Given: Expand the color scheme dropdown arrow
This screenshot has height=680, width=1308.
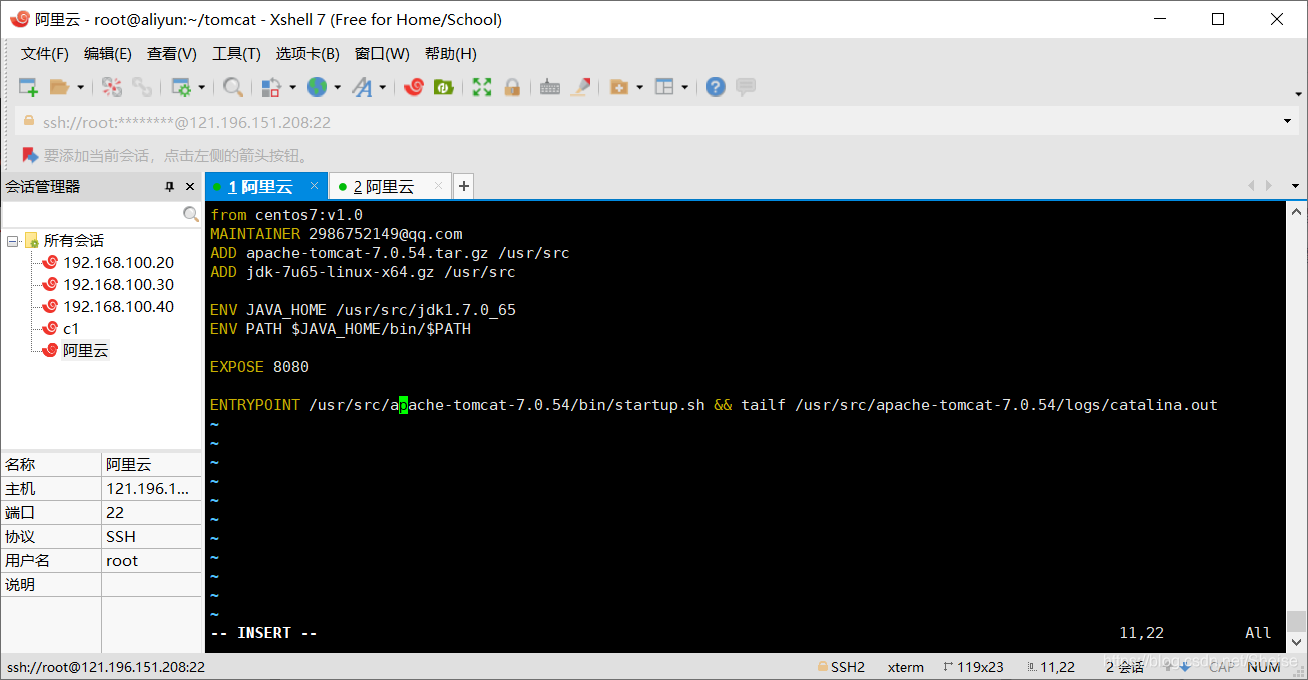Looking at the screenshot, I should [x=292, y=87].
